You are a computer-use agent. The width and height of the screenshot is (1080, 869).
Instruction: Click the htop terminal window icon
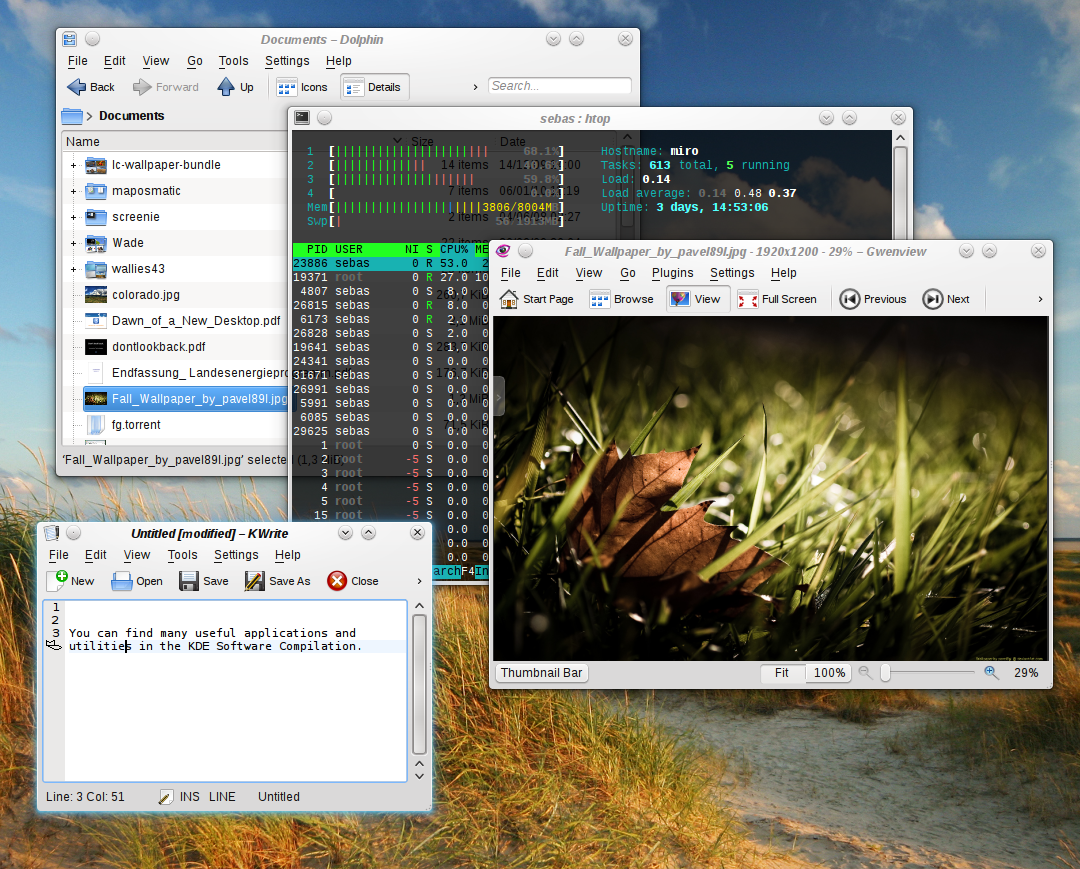302,118
